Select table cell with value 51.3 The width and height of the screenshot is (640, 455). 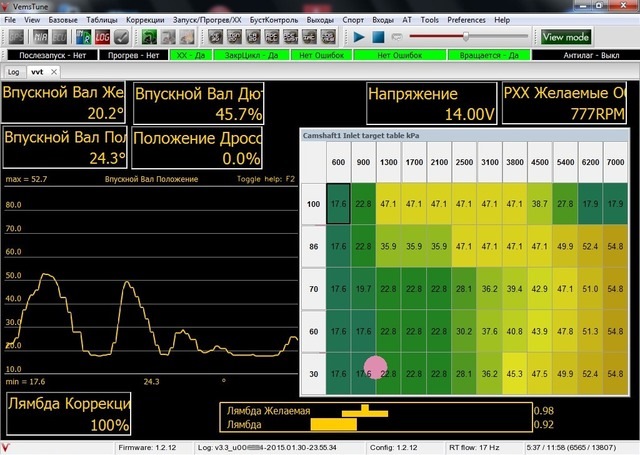pyautogui.click(x=590, y=331)
